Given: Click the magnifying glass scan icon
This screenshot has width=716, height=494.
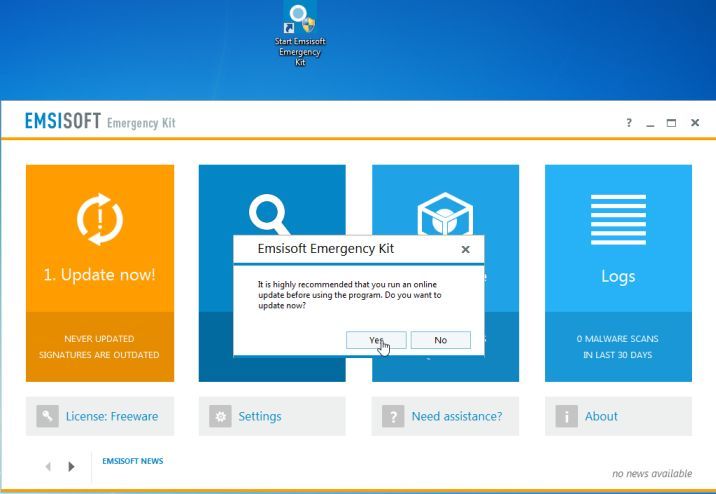Looking at the screenshot, I should (269, 214).
